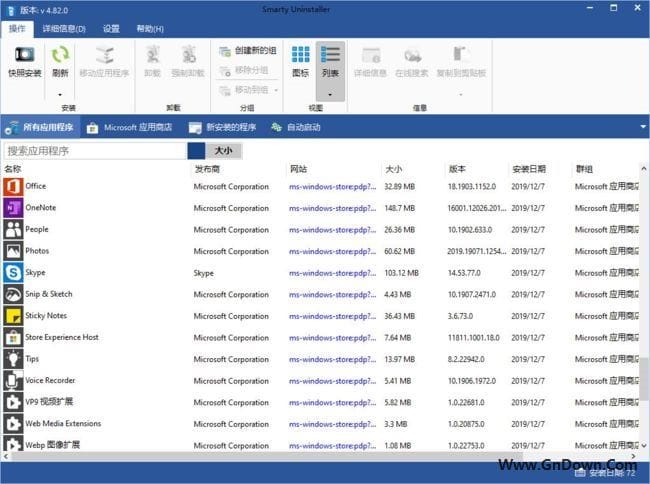Click the Office app icon
Viewport: 650px width, 484px height.
pos(13,186)
